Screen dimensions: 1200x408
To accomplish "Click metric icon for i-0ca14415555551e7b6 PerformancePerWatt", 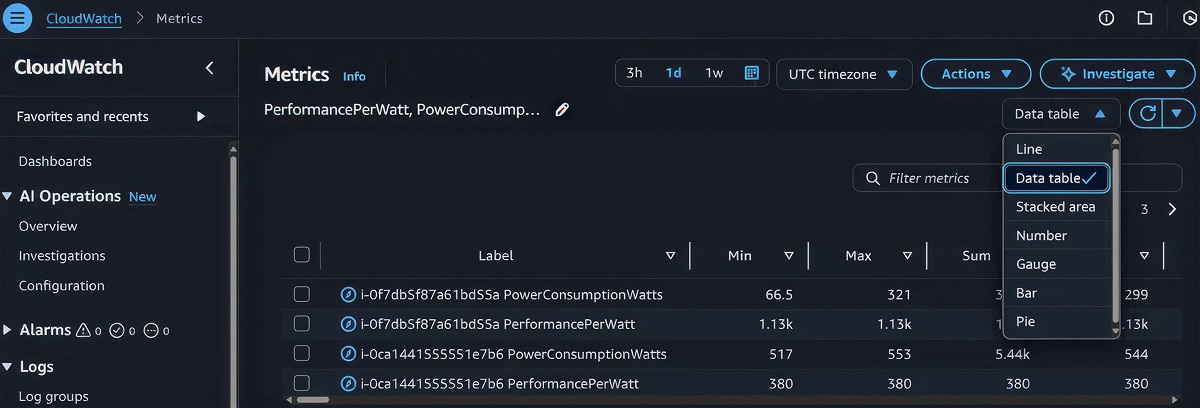I will (348, 383).
